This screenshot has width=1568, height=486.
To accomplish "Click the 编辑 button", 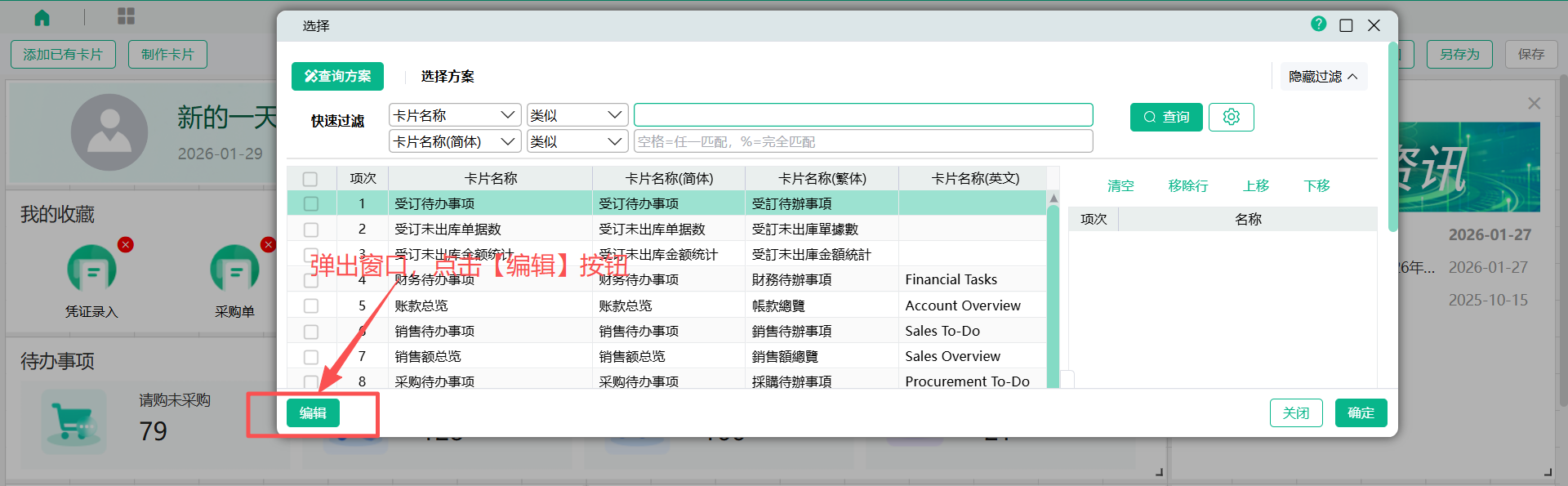I will tap(313, 413).
